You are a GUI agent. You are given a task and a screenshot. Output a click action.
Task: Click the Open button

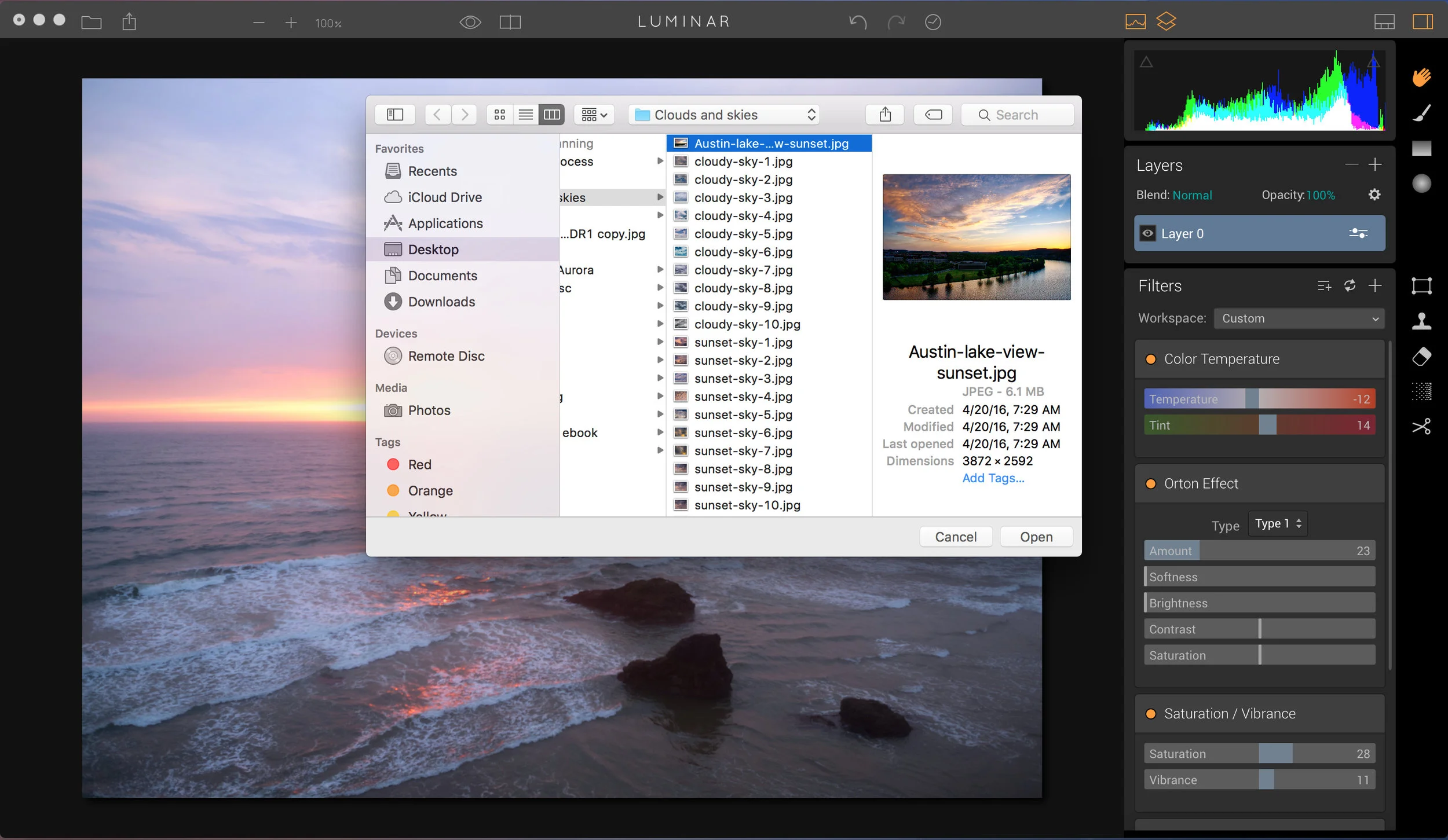tap(1036, 537)
